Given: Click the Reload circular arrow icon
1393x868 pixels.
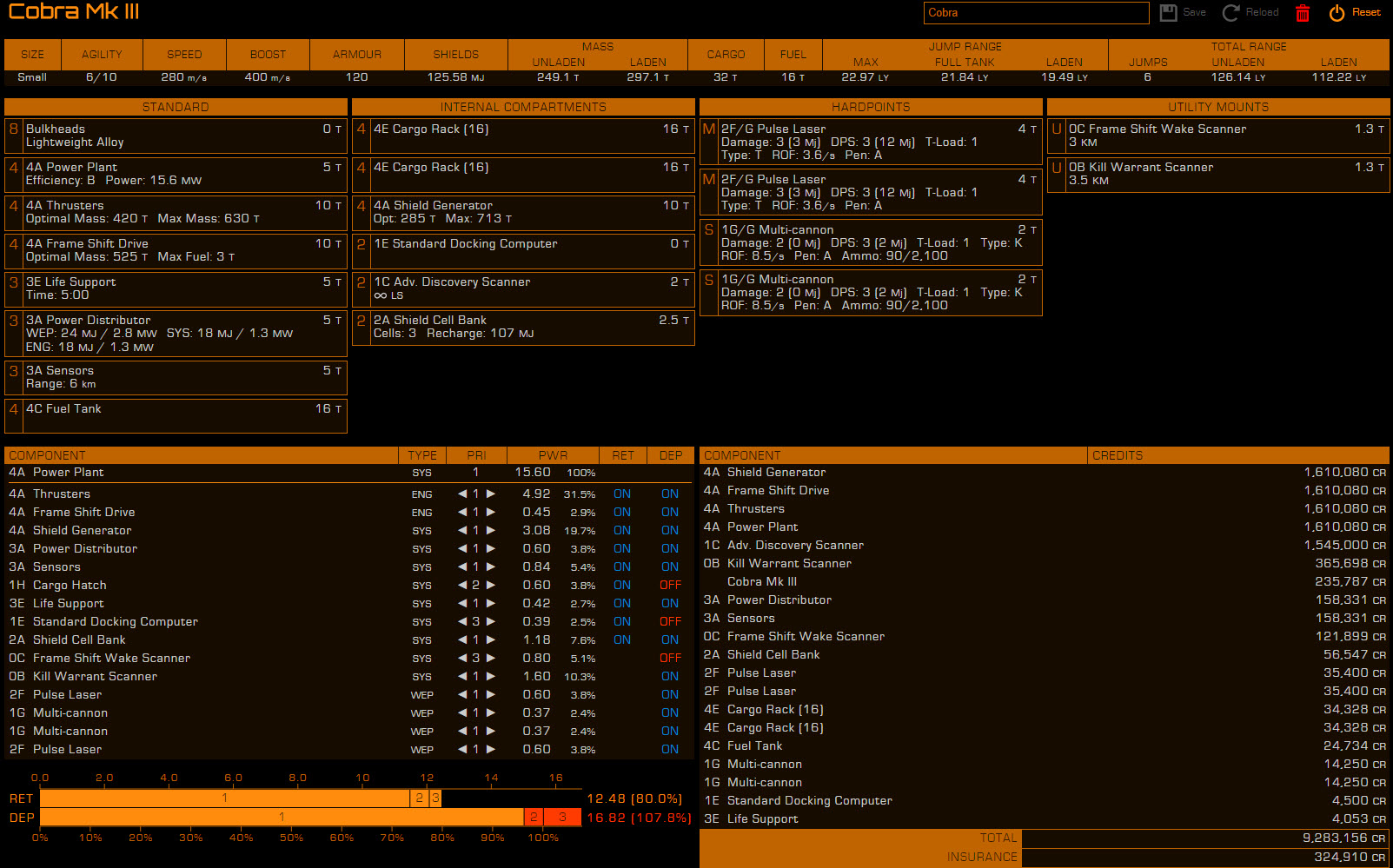Looking at the screenshot, I should [1230, 12].
